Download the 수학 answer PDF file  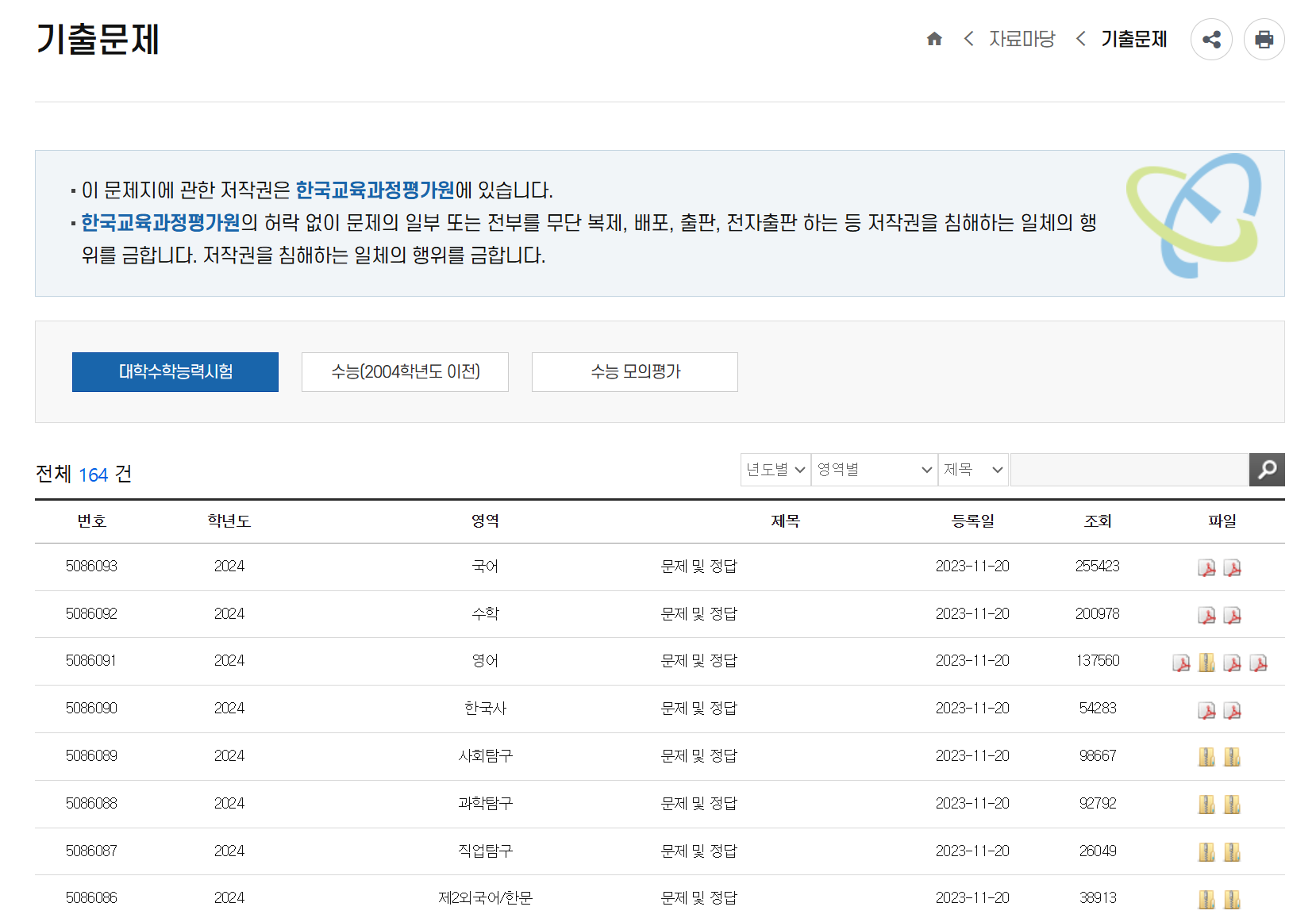[1232, 614]
